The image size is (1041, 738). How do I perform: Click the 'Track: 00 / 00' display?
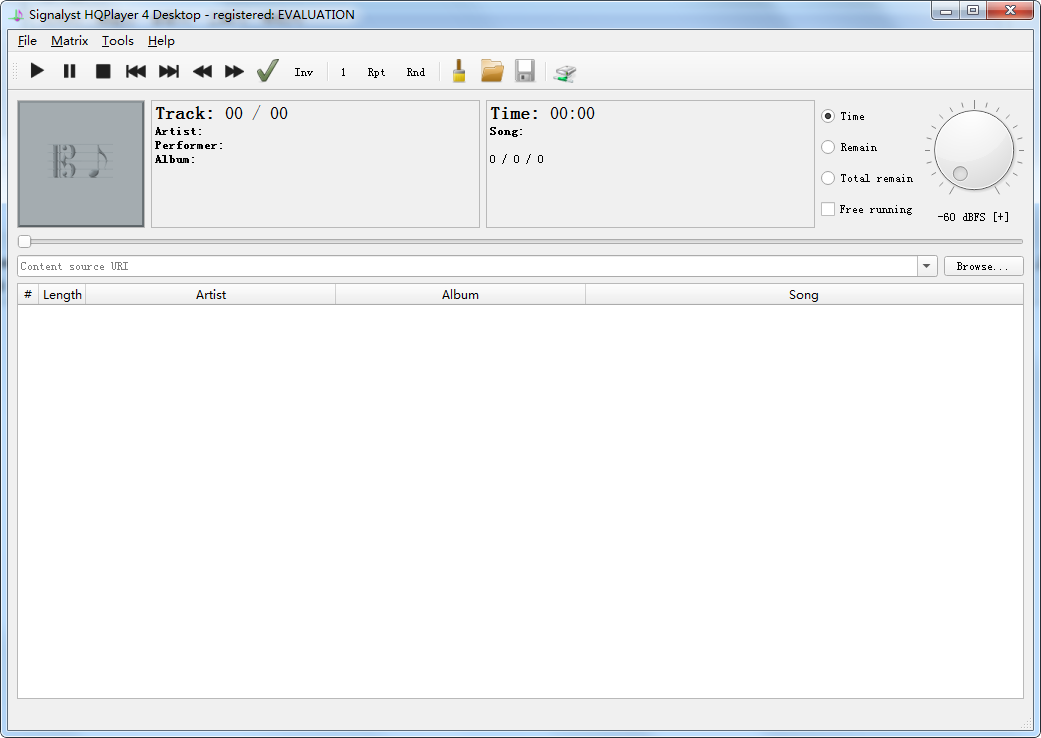(x=221, y=113)
